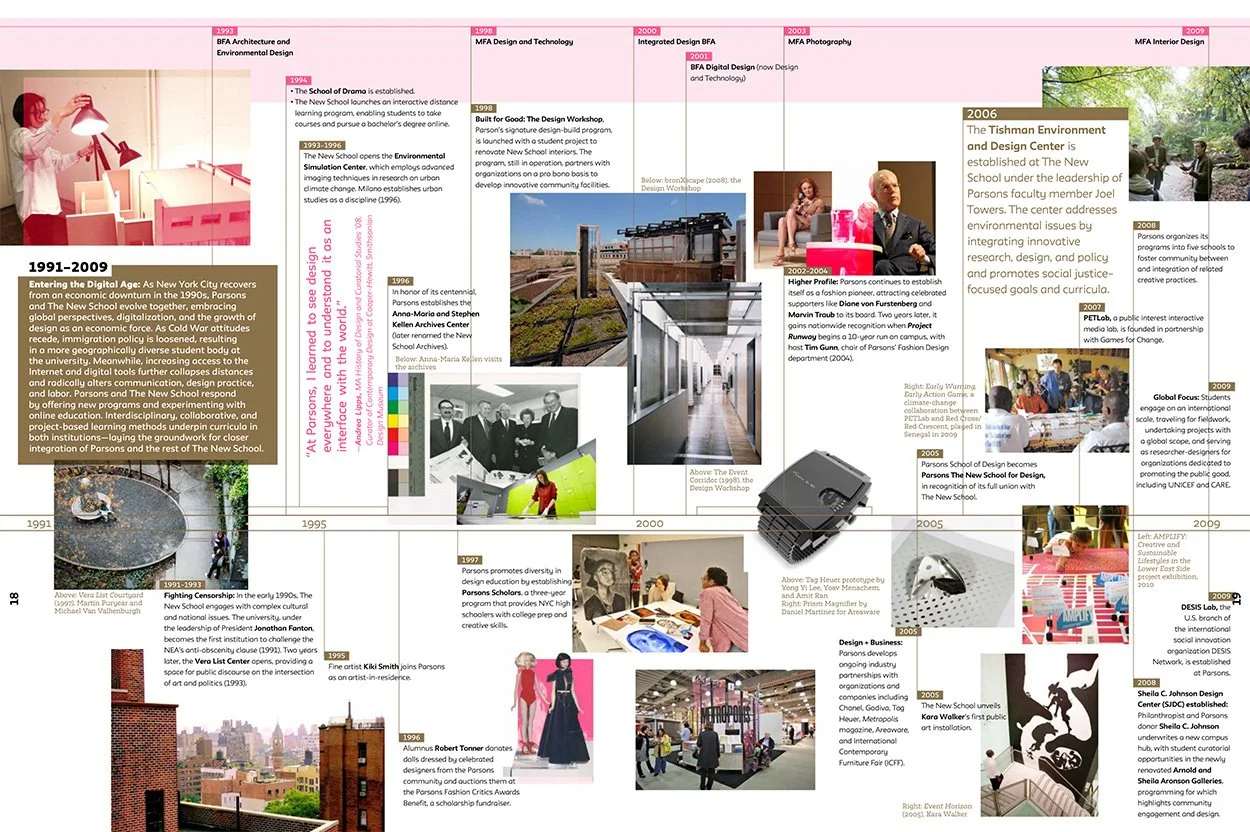Select the 2009 tag above MFA Interior Design
Viewport: 1250px width, 832px height.
pyautogui.click(x=1195, y=32)
